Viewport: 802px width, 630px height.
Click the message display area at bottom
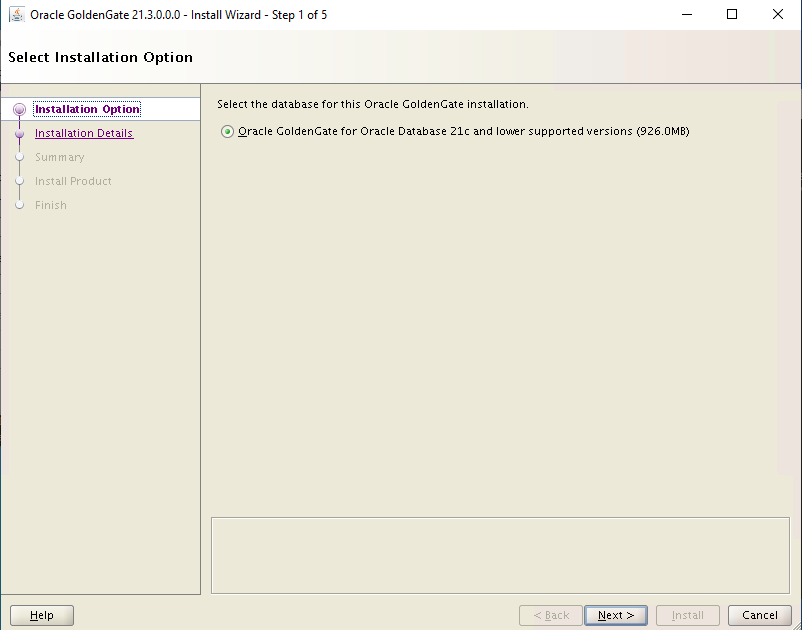point(500,555)
